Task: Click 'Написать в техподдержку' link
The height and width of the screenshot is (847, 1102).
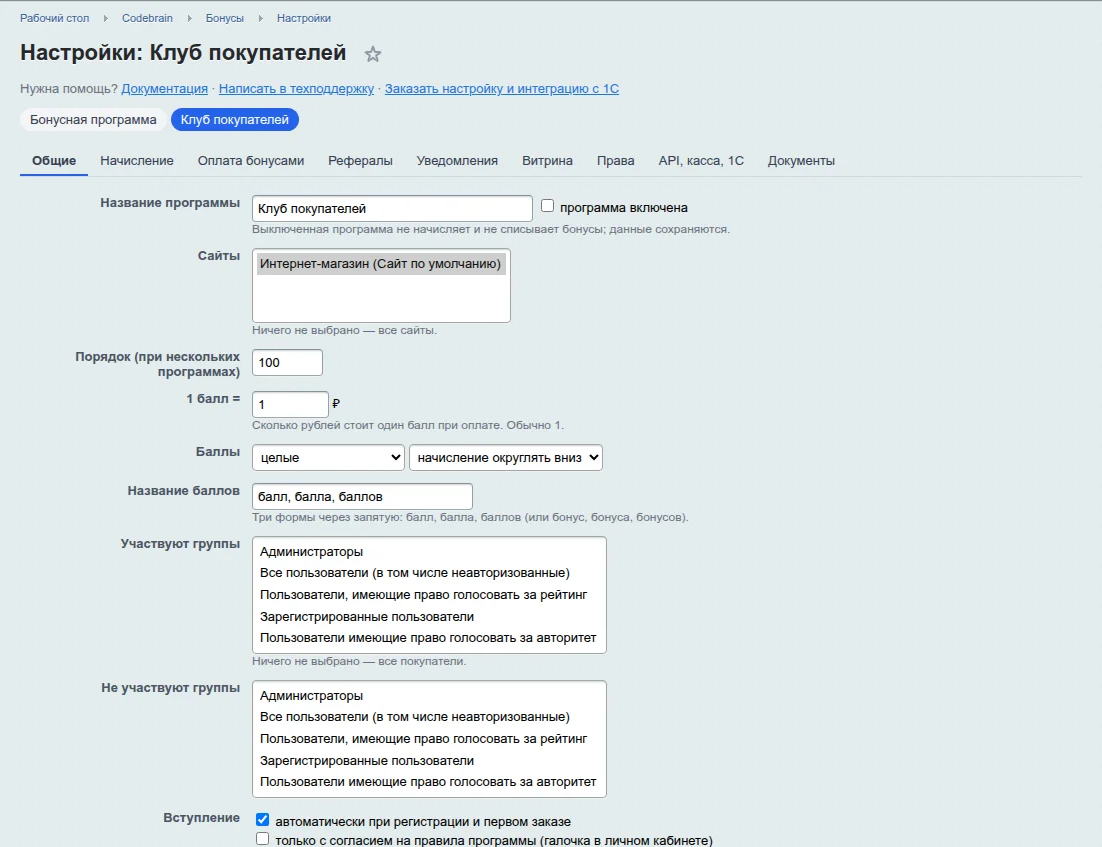Action: [x=297, y=89]
